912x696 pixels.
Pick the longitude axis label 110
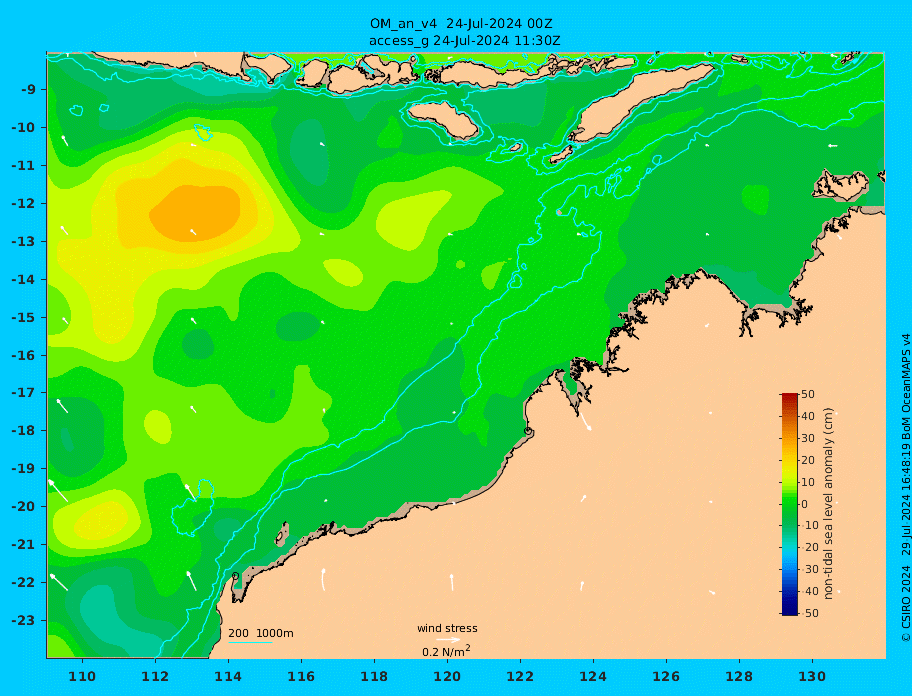pyautogui.click(x=82, y=676)
